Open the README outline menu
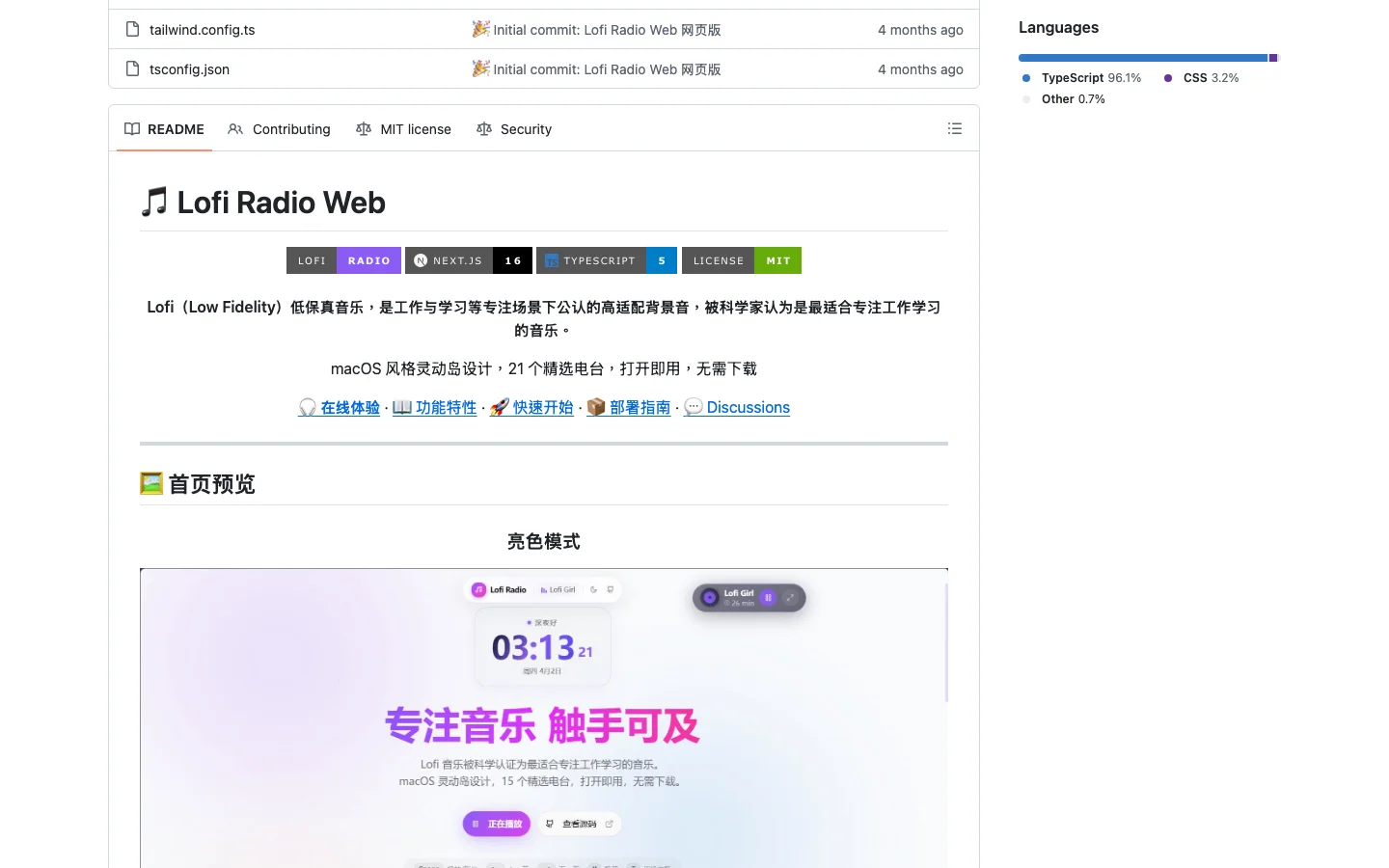Viewport: 1389px width, 868px height. [955, 128]
